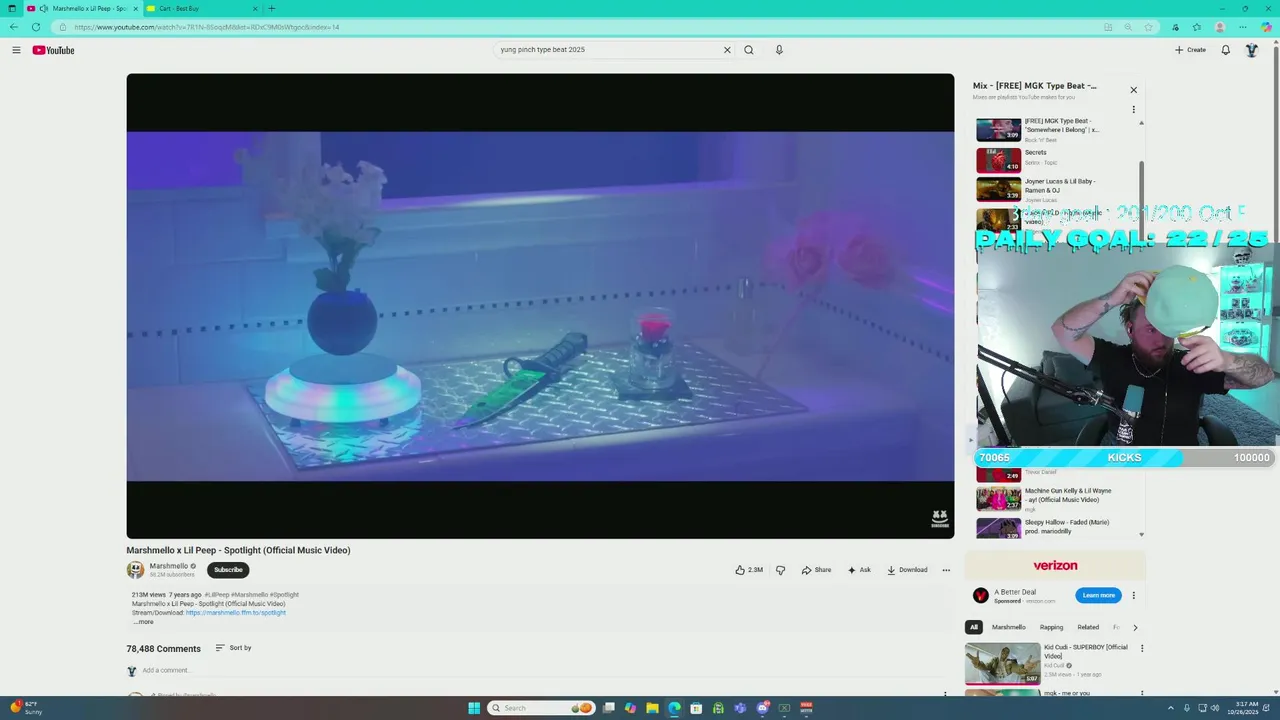This screenshot has width=1280, height=720.
Task: Add page to favorites star icon
Action: 1148,27
